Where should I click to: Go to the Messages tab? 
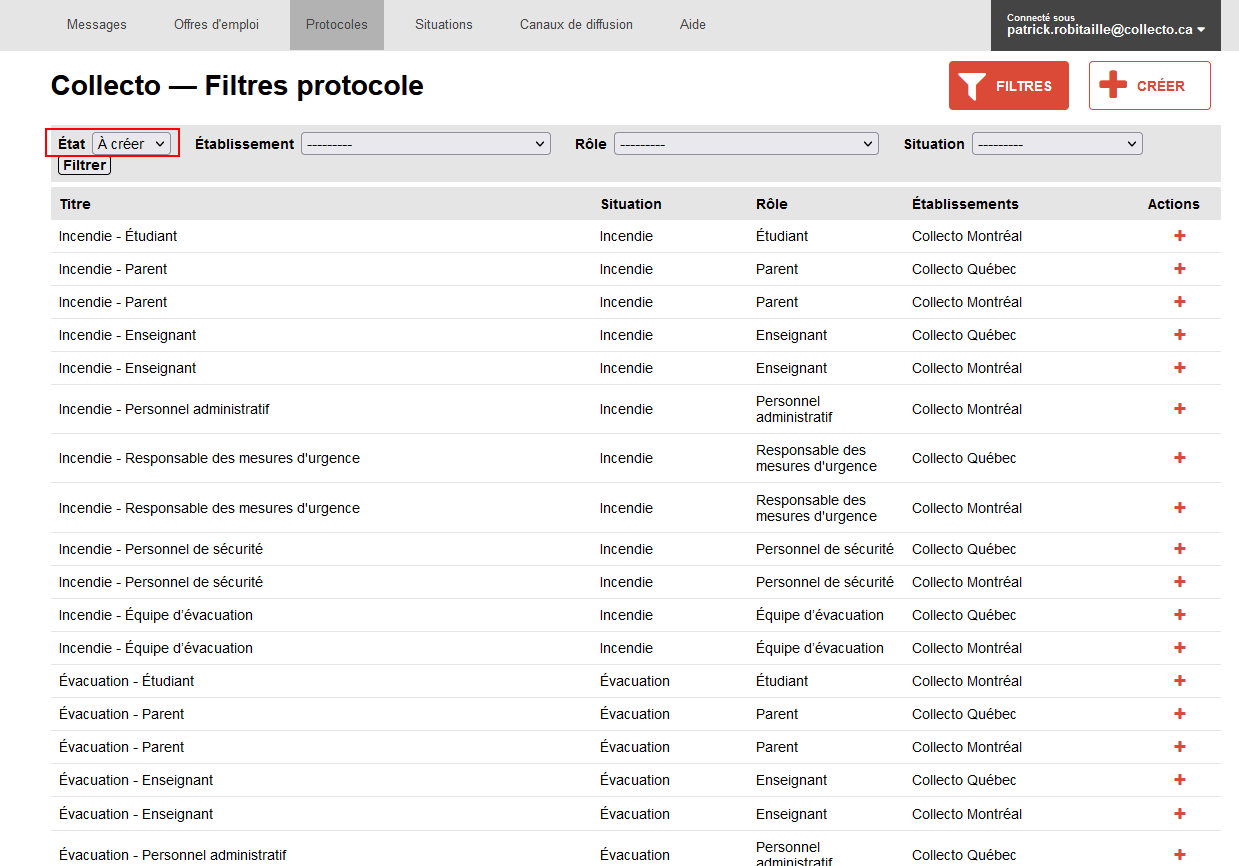click(x=97, y=25)
